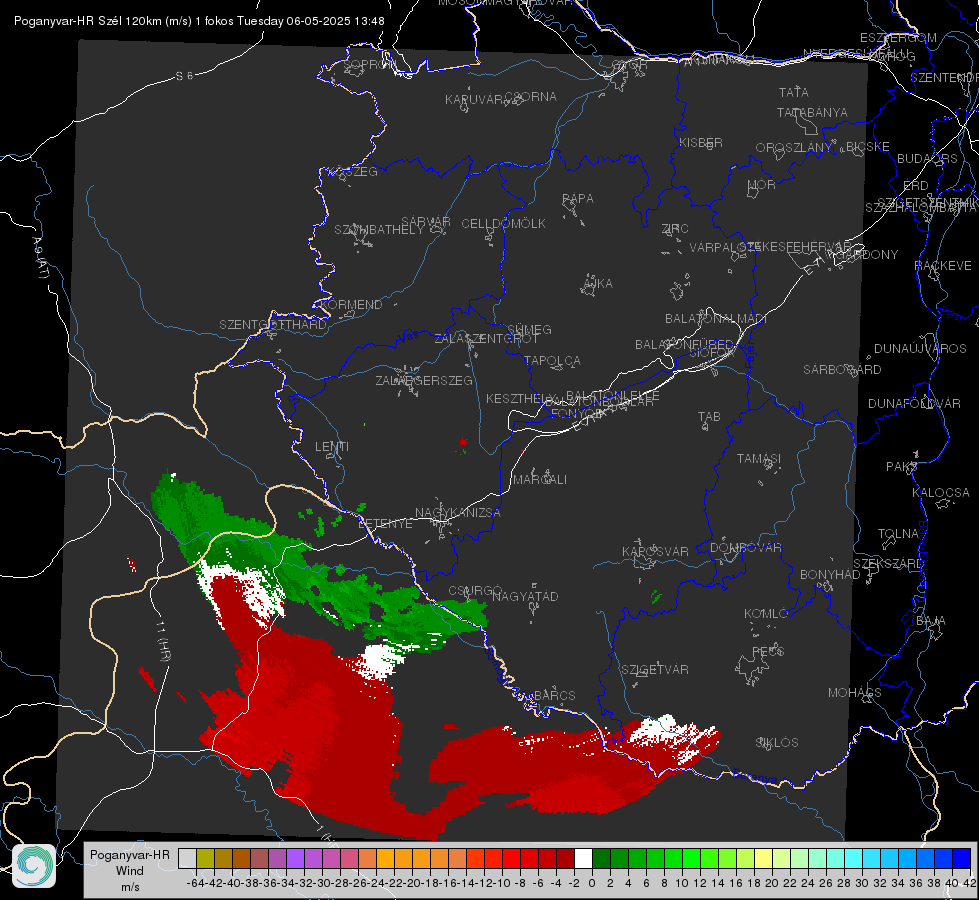This screenshot has height=900, width=979.
Task: Click the PECS city label
Action: [x=767, y=651]
